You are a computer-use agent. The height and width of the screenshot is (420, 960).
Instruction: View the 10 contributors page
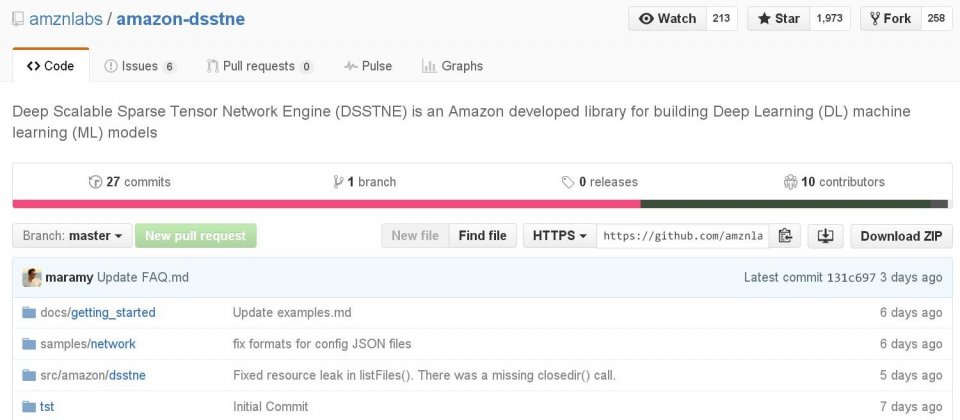tap(834, 182)
